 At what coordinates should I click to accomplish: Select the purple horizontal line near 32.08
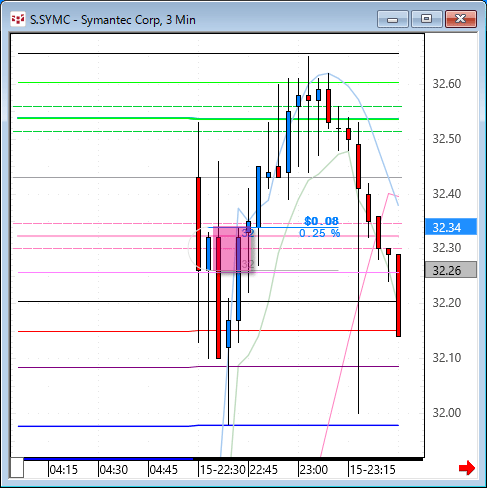tap(208, 367)
